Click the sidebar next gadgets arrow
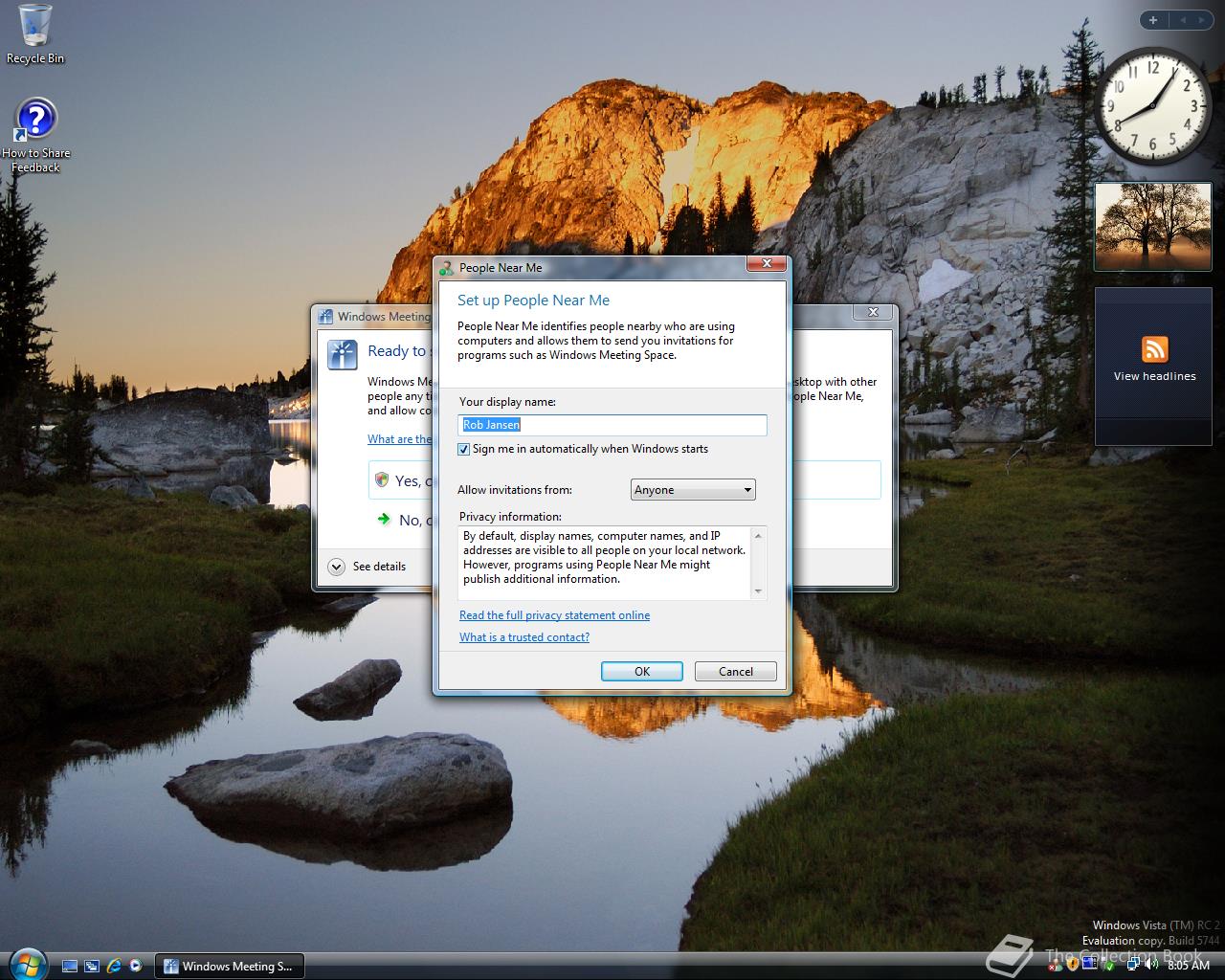 point(1202,20)
